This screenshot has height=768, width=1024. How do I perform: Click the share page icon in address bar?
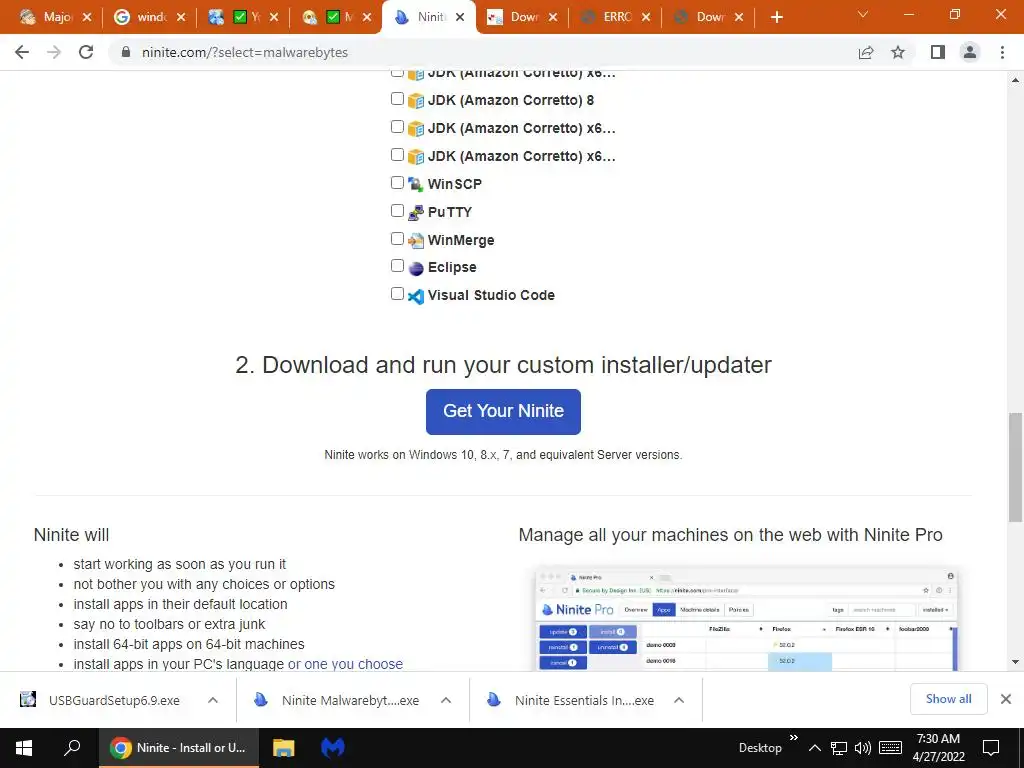click(866, 52)
